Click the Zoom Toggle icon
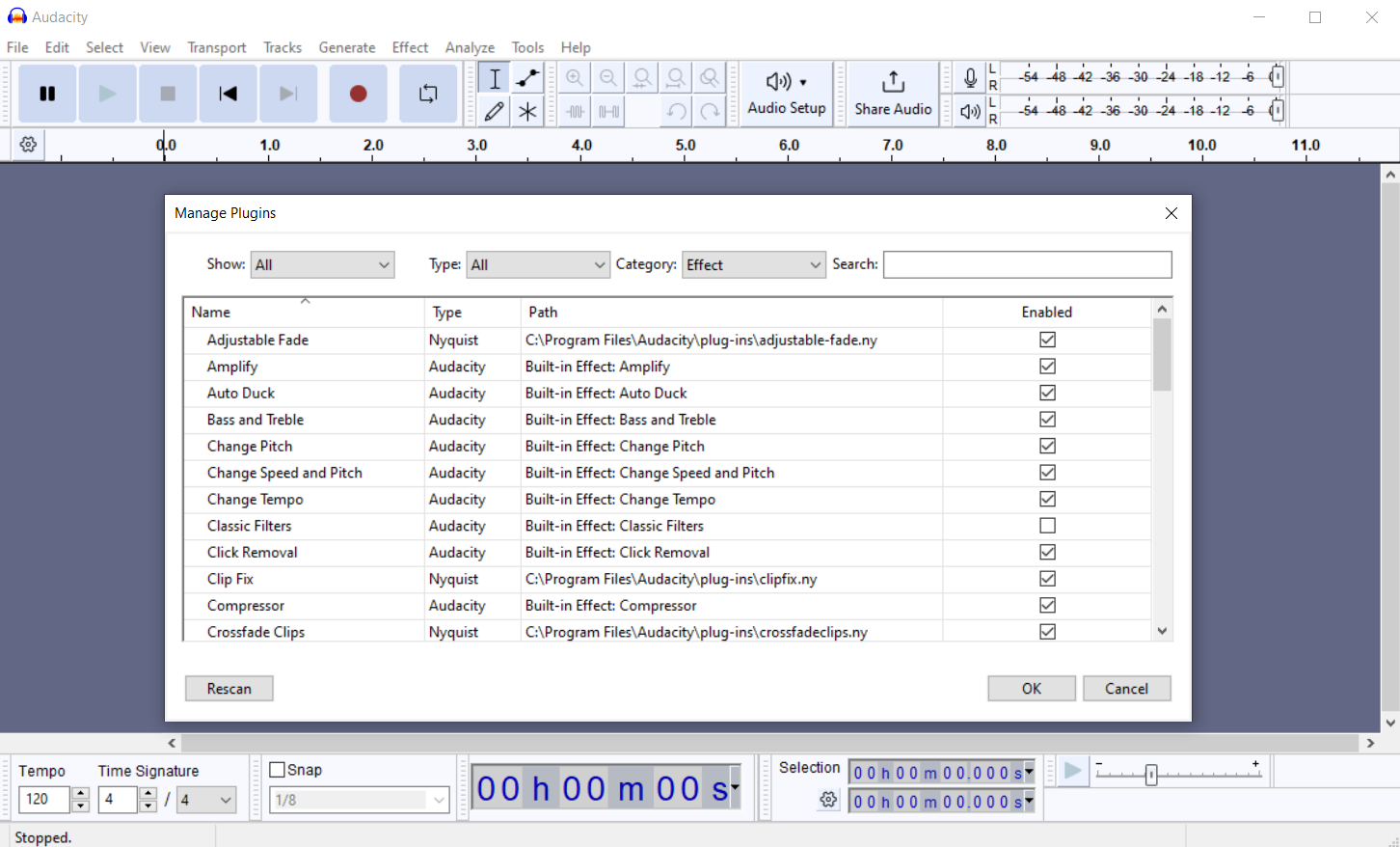Image resolution: width=1400 pixels, height=847 pixels. coord(710,78)
